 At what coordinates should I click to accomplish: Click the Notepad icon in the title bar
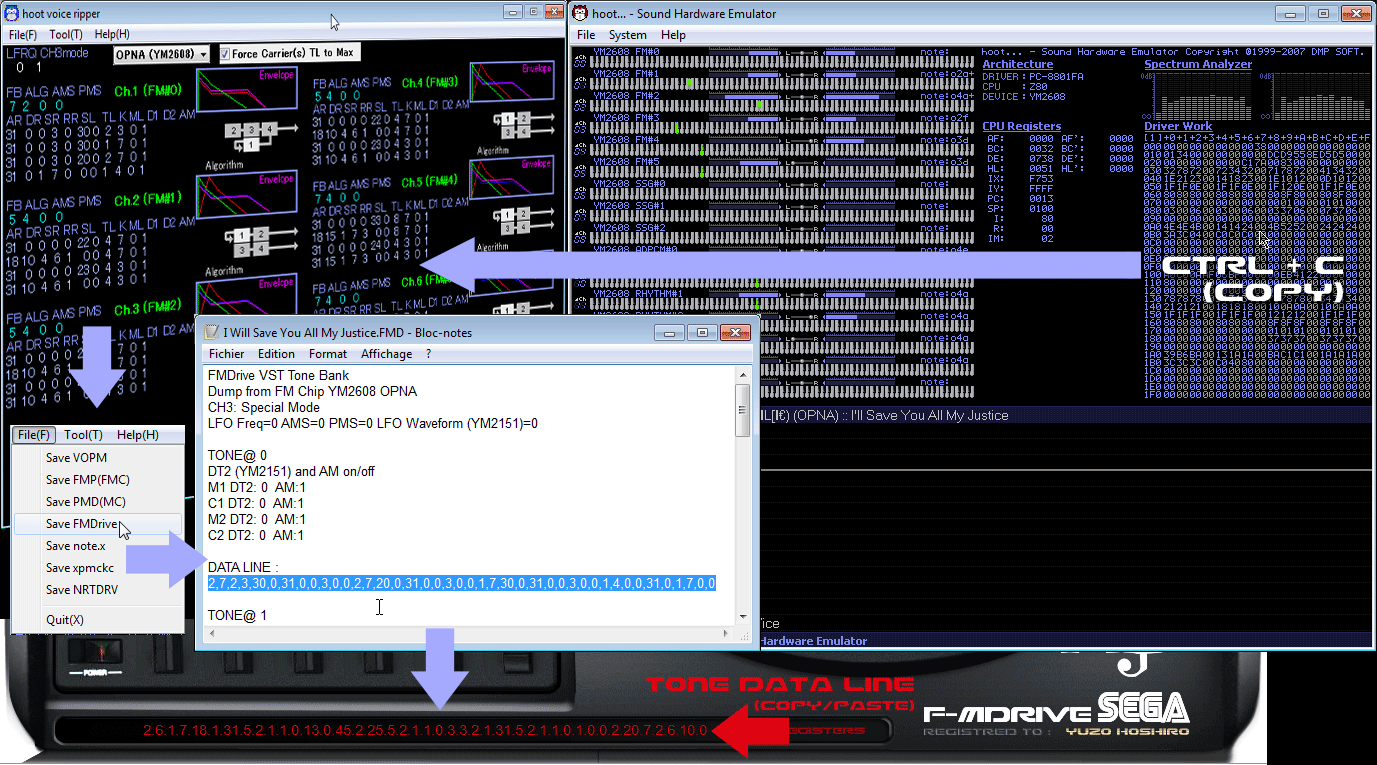coord(211,332)
